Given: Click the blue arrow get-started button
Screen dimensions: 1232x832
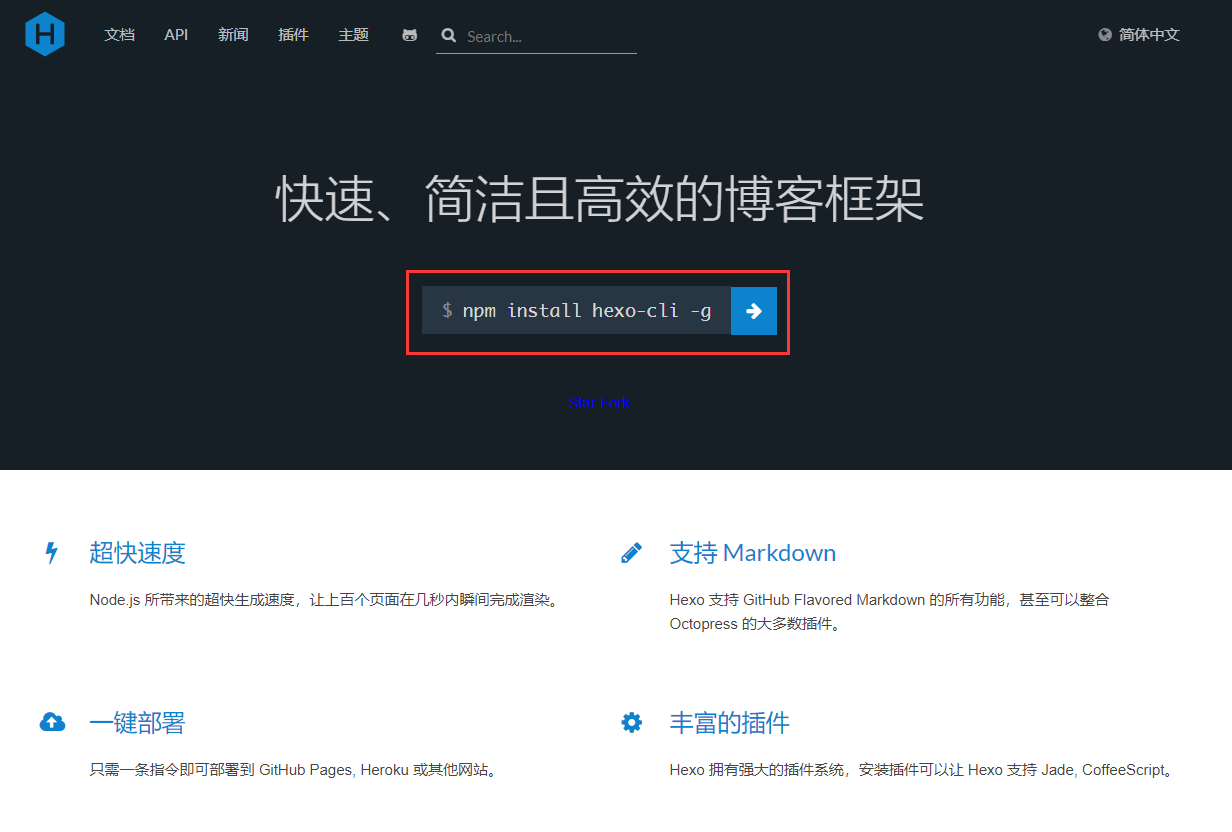Looking at the screenshot, I should click(754, 311).
